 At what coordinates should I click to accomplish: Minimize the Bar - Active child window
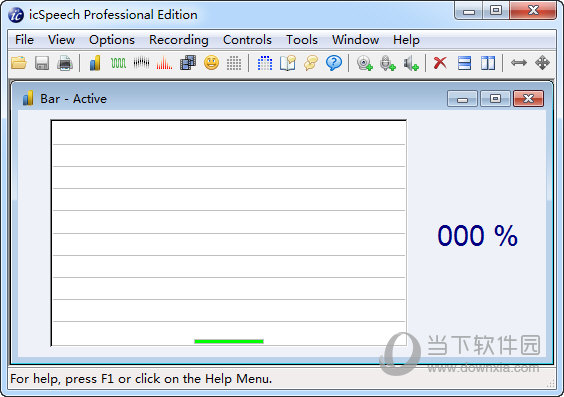pos(463,99)
